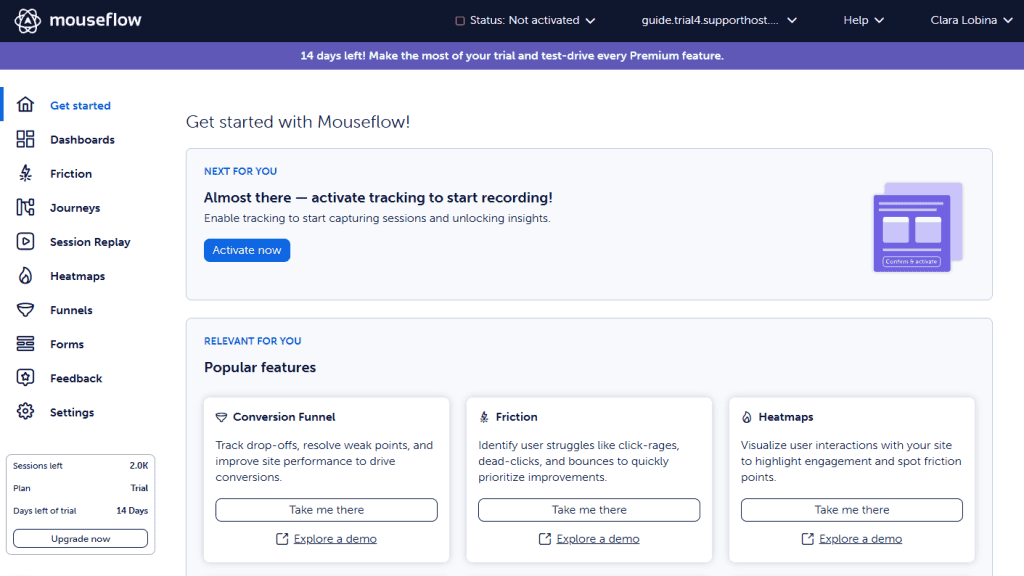Click the confirm and activate illustration

[918, 227]
